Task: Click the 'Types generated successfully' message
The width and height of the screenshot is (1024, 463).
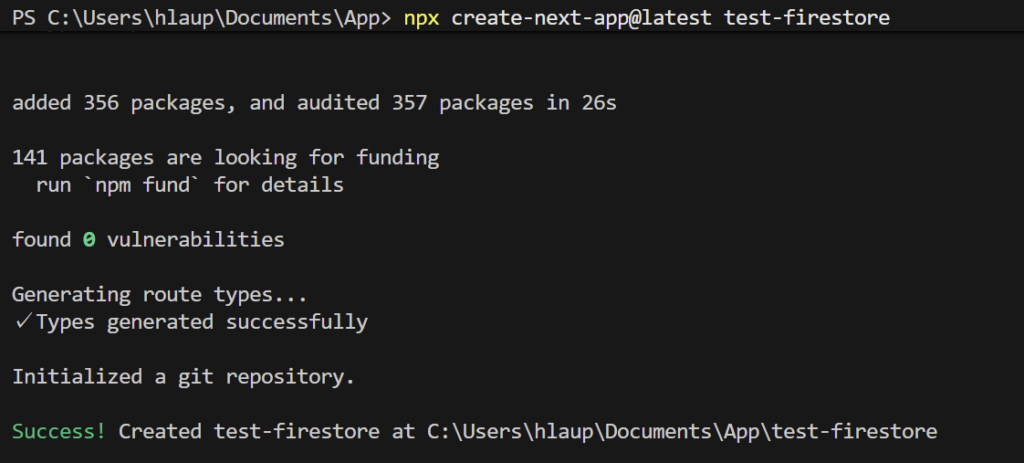Action: pos(202,322)
